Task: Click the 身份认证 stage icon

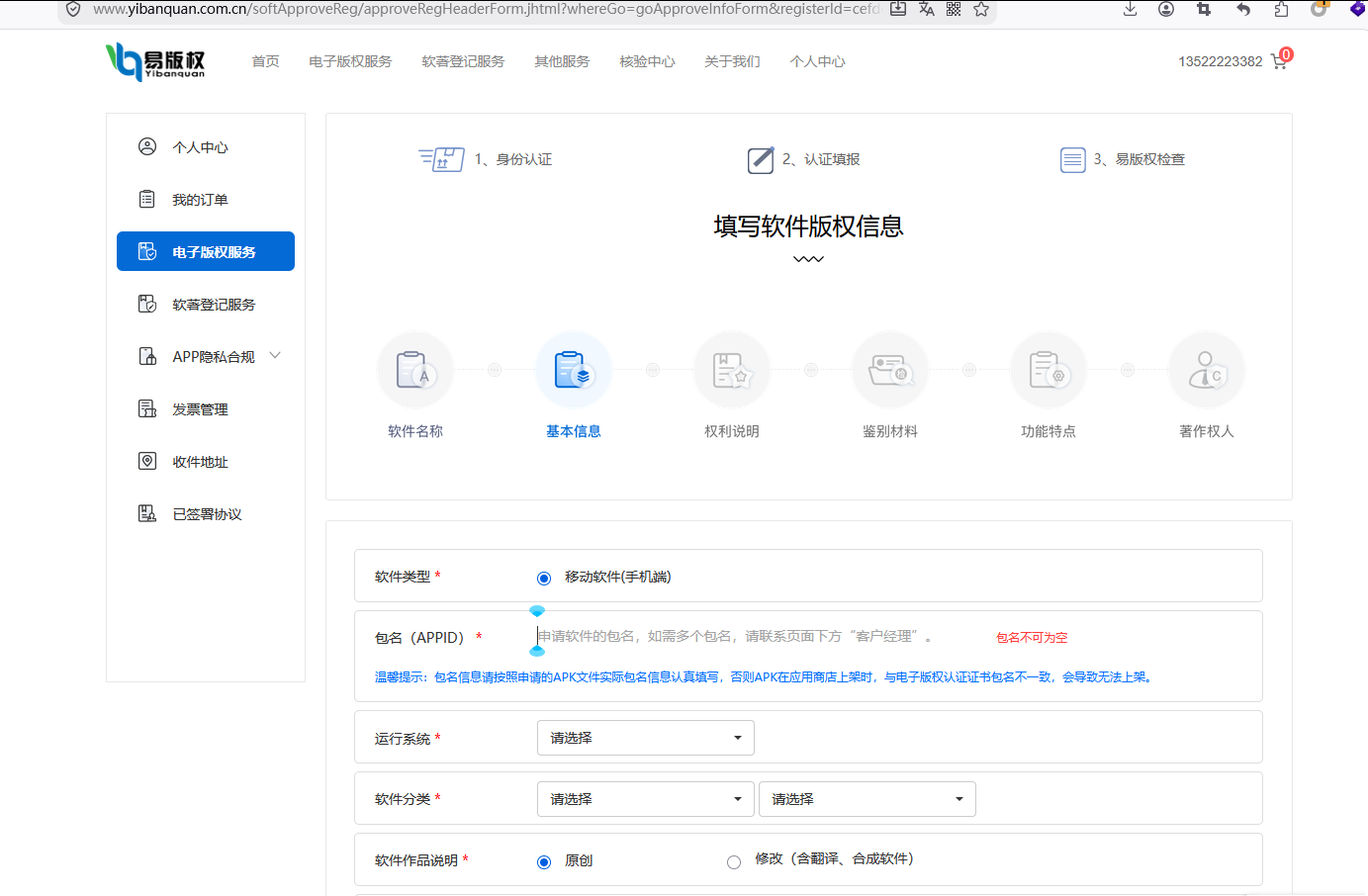Action: [x=441, y=159]
